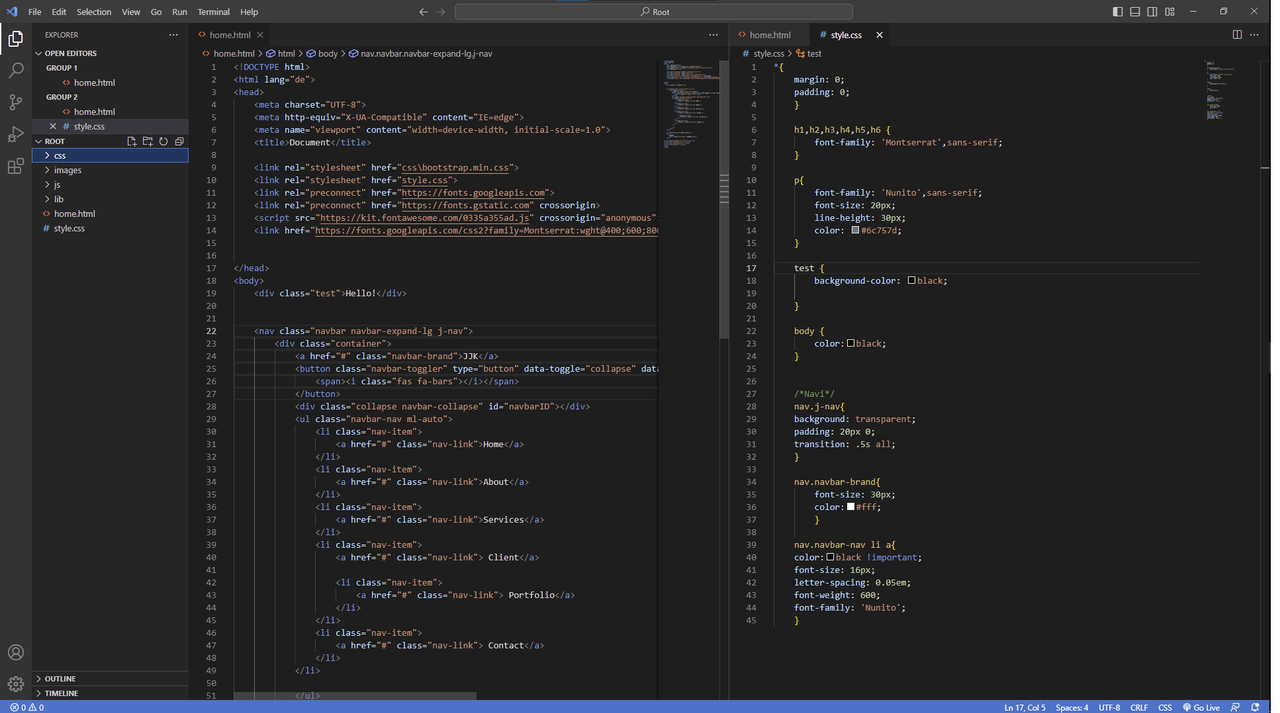1280x713 pixels.
Task: Click Go Live in the status bar
Action: [x=1201, y=707]
